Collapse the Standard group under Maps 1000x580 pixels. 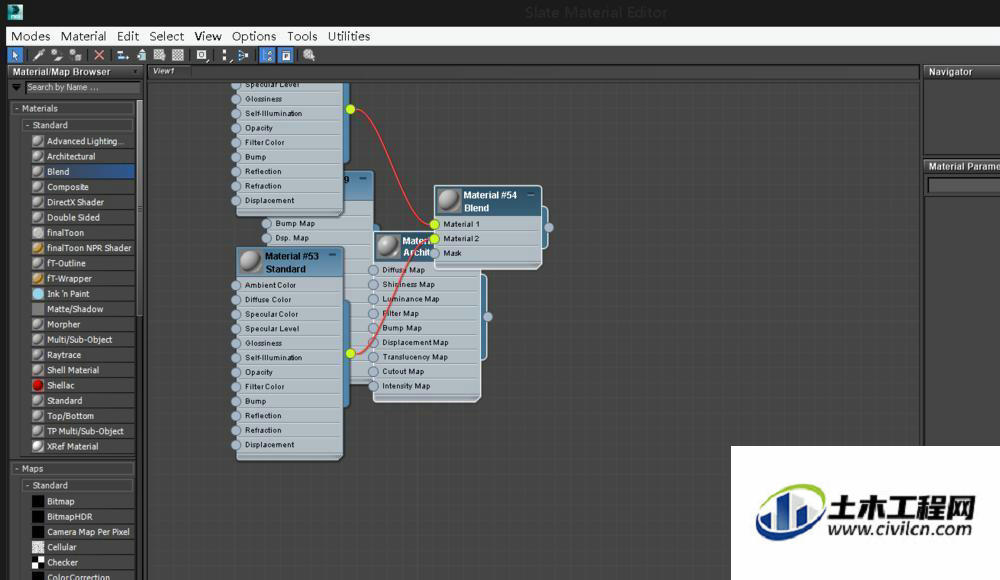click(27, 486)
